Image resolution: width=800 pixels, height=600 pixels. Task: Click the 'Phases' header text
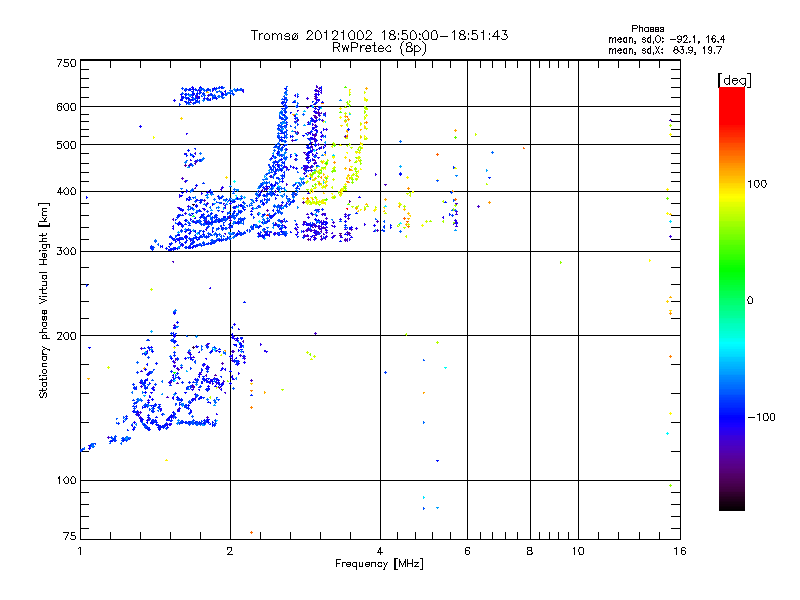[x=647, y=29]
